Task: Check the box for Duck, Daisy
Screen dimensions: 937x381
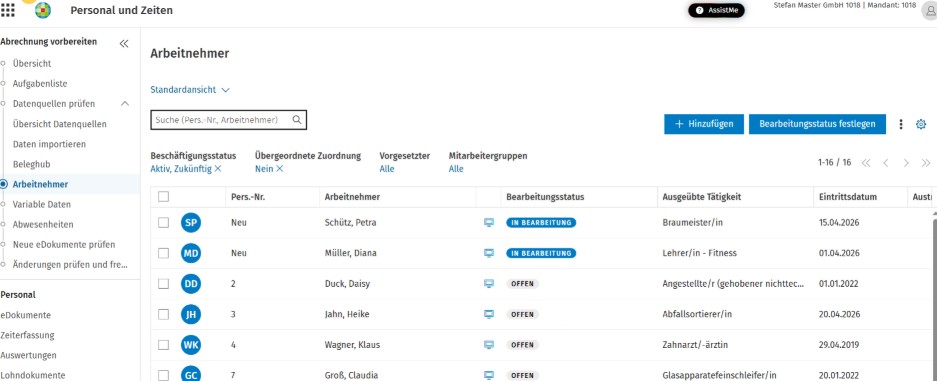Action: (164, 284)
